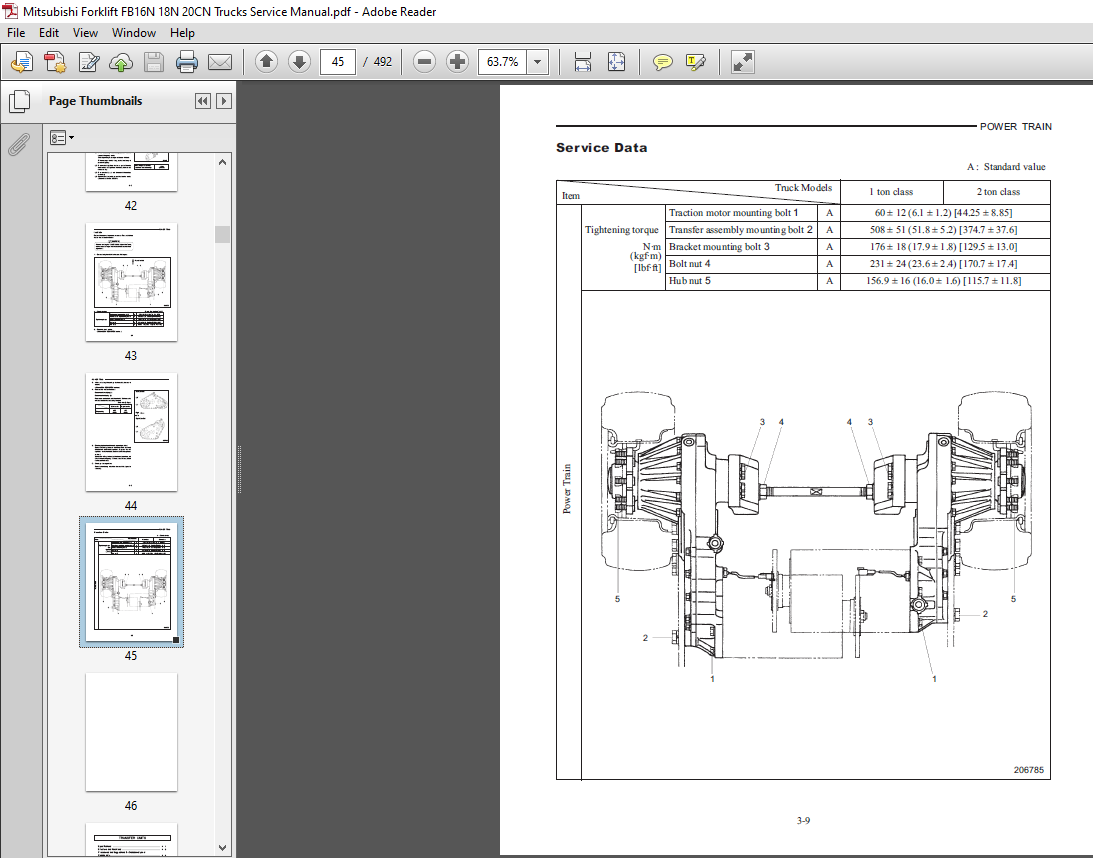
Task: Click 'Bracket mounting bolt 3' cell
Action: click(742, 247)
